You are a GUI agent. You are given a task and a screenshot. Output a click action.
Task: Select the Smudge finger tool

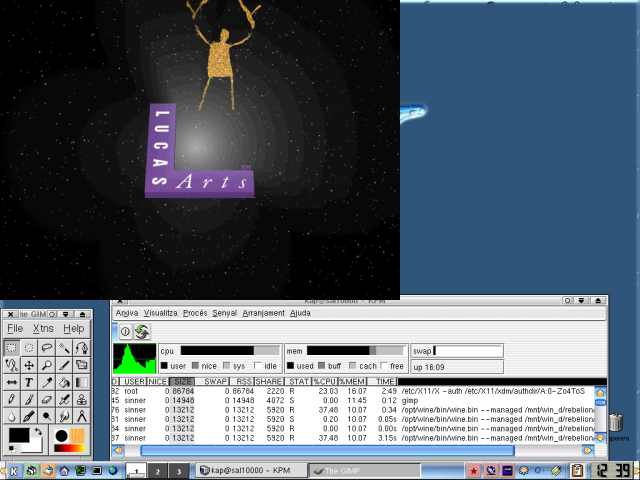point(64,416)
